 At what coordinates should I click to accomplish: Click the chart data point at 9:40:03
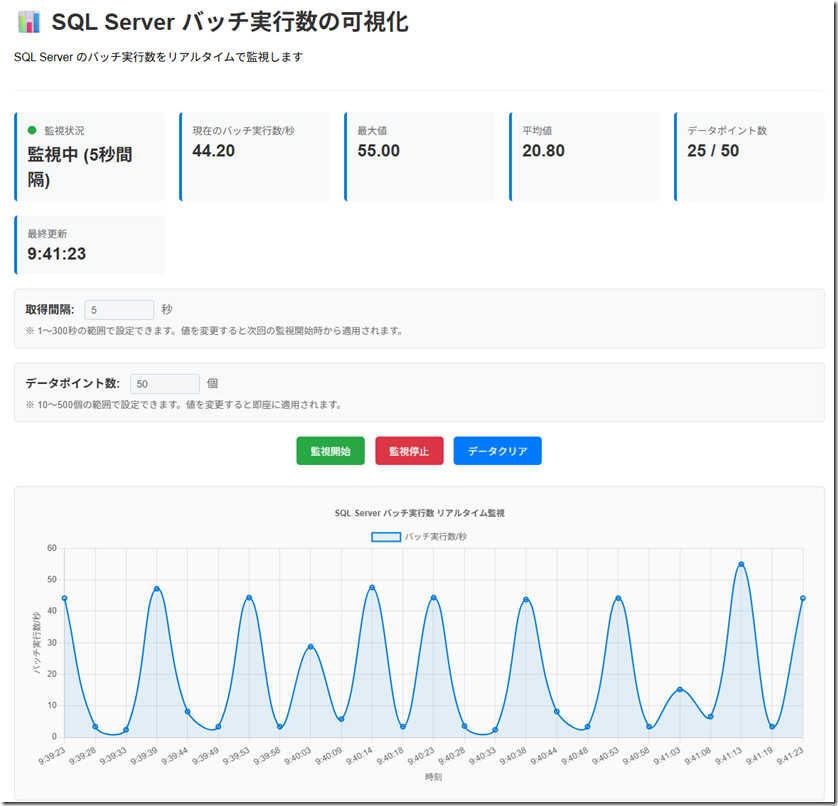pos(311,647)
